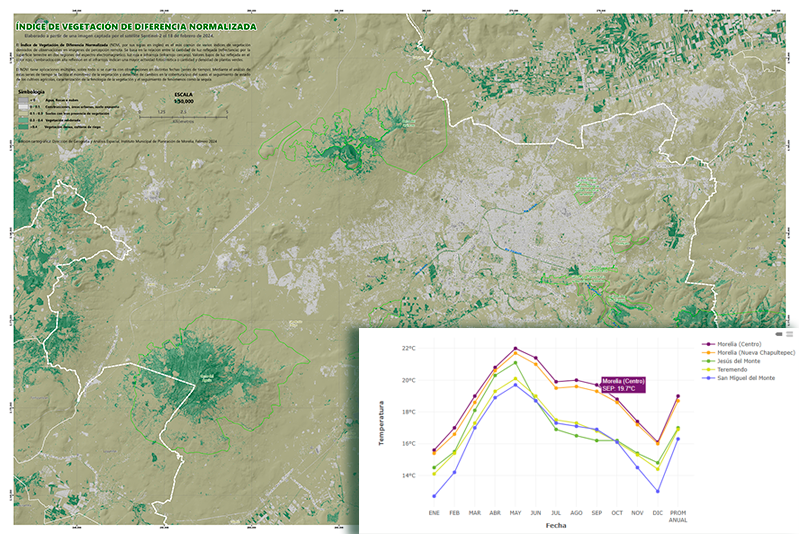
Task: Click the ESCALA 1:50,000 scale label
Action: coord(183,98)
